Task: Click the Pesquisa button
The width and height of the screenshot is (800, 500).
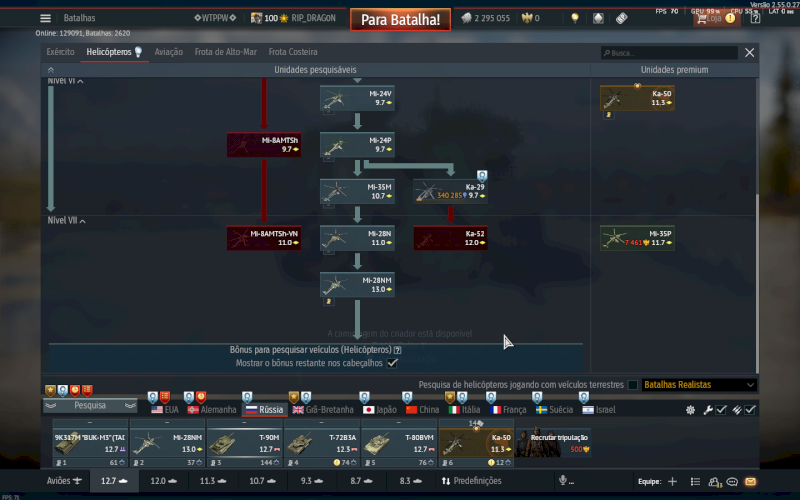Action: (x=90, y=406)
